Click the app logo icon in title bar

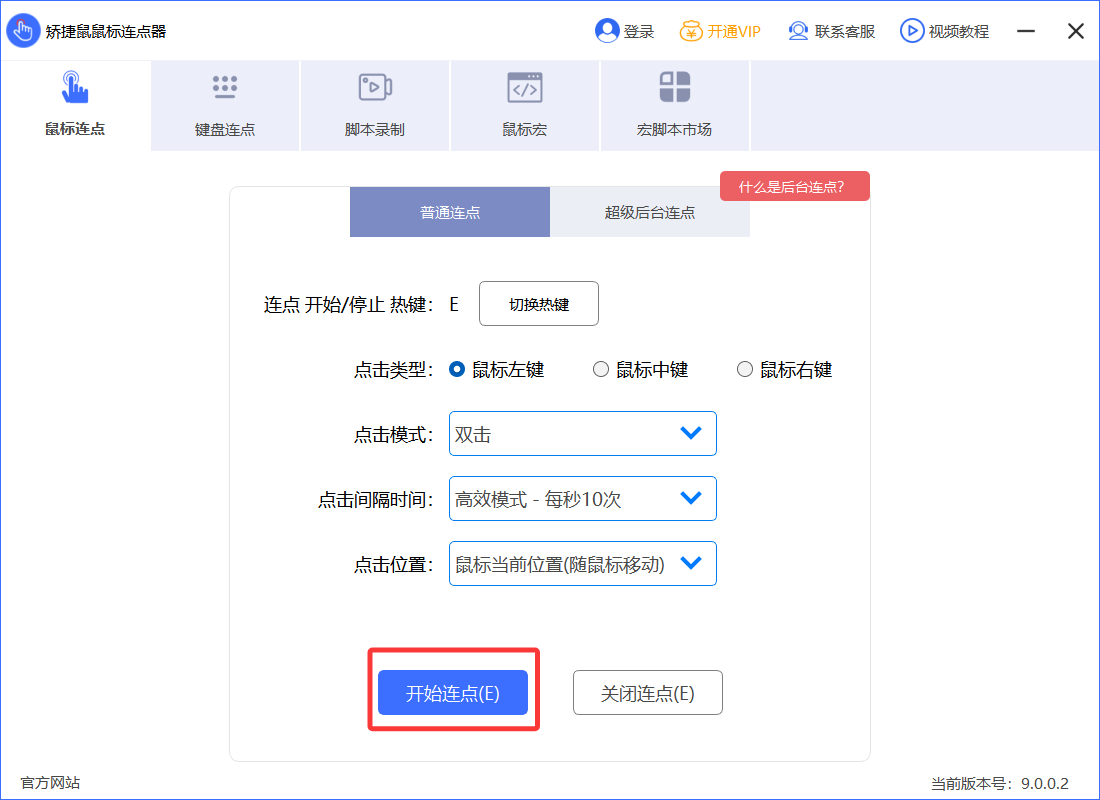pyautogui.click(x=23, y=30)
